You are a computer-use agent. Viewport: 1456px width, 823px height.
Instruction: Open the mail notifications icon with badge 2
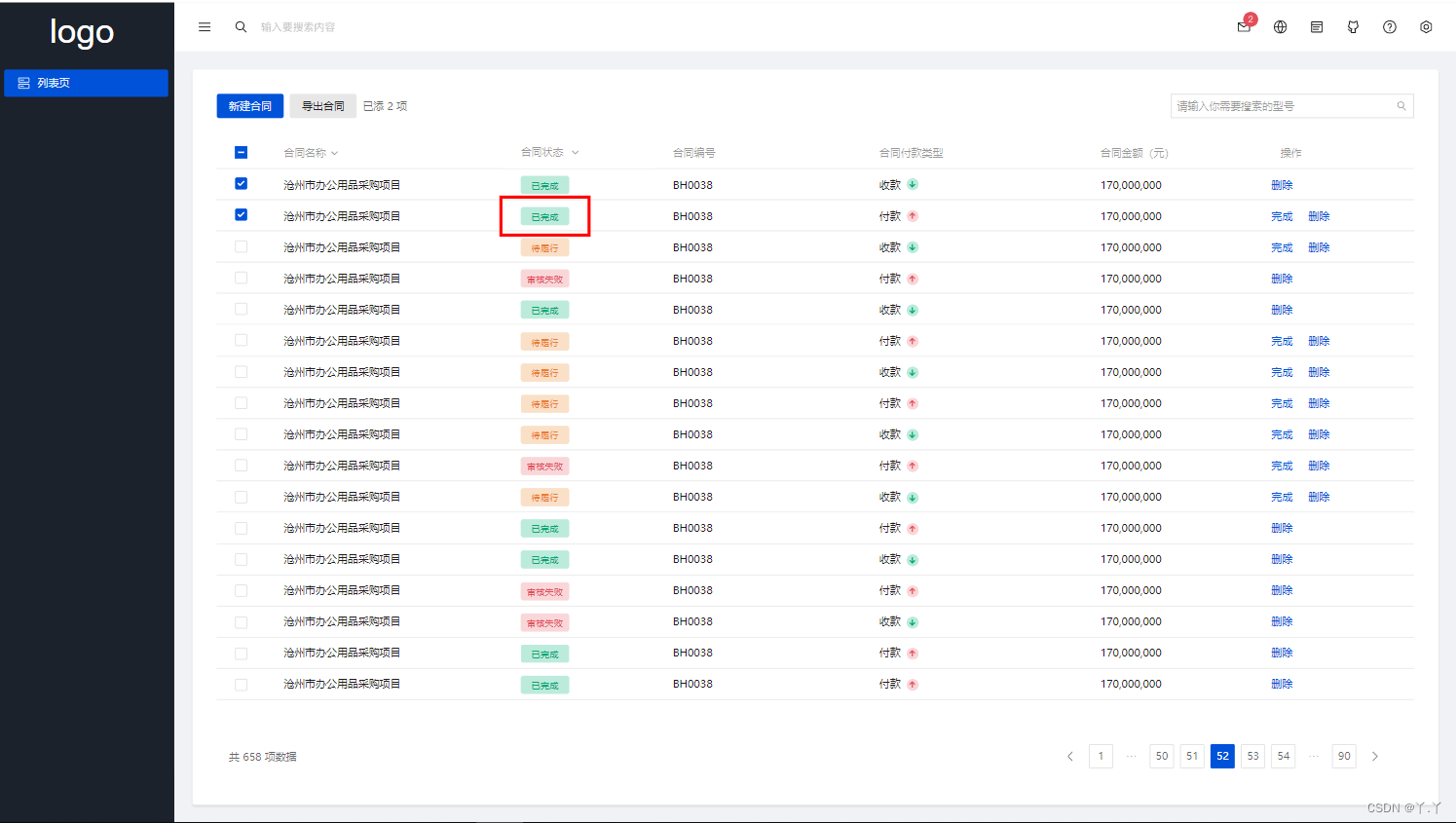(x=1244, y=26)
